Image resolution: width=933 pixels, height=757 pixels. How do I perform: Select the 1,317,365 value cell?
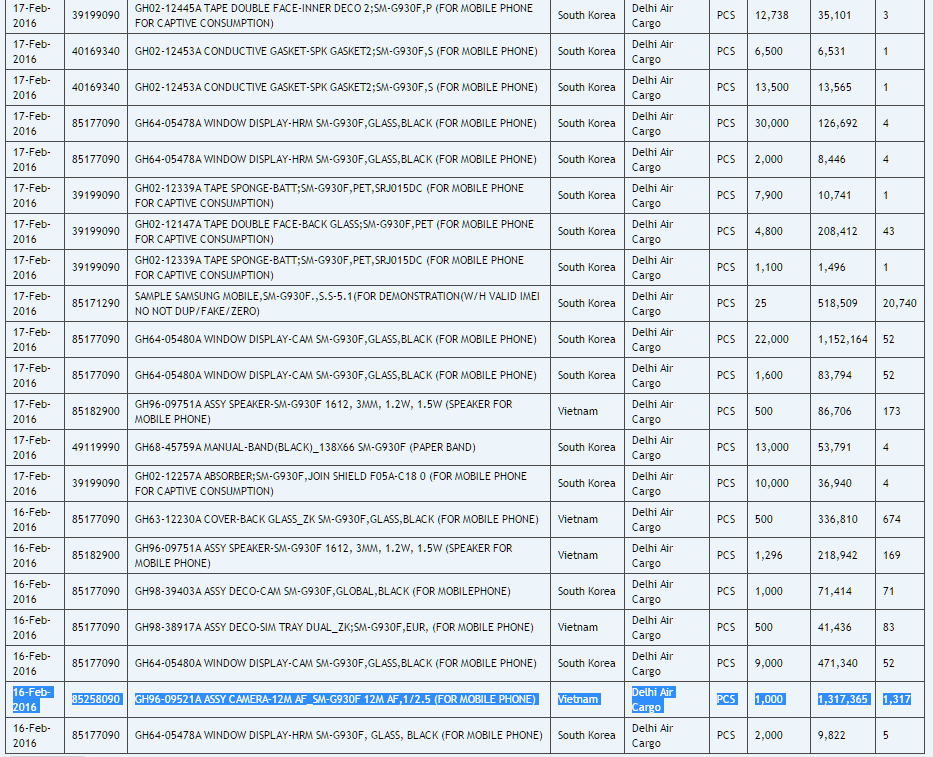[842, 699]
